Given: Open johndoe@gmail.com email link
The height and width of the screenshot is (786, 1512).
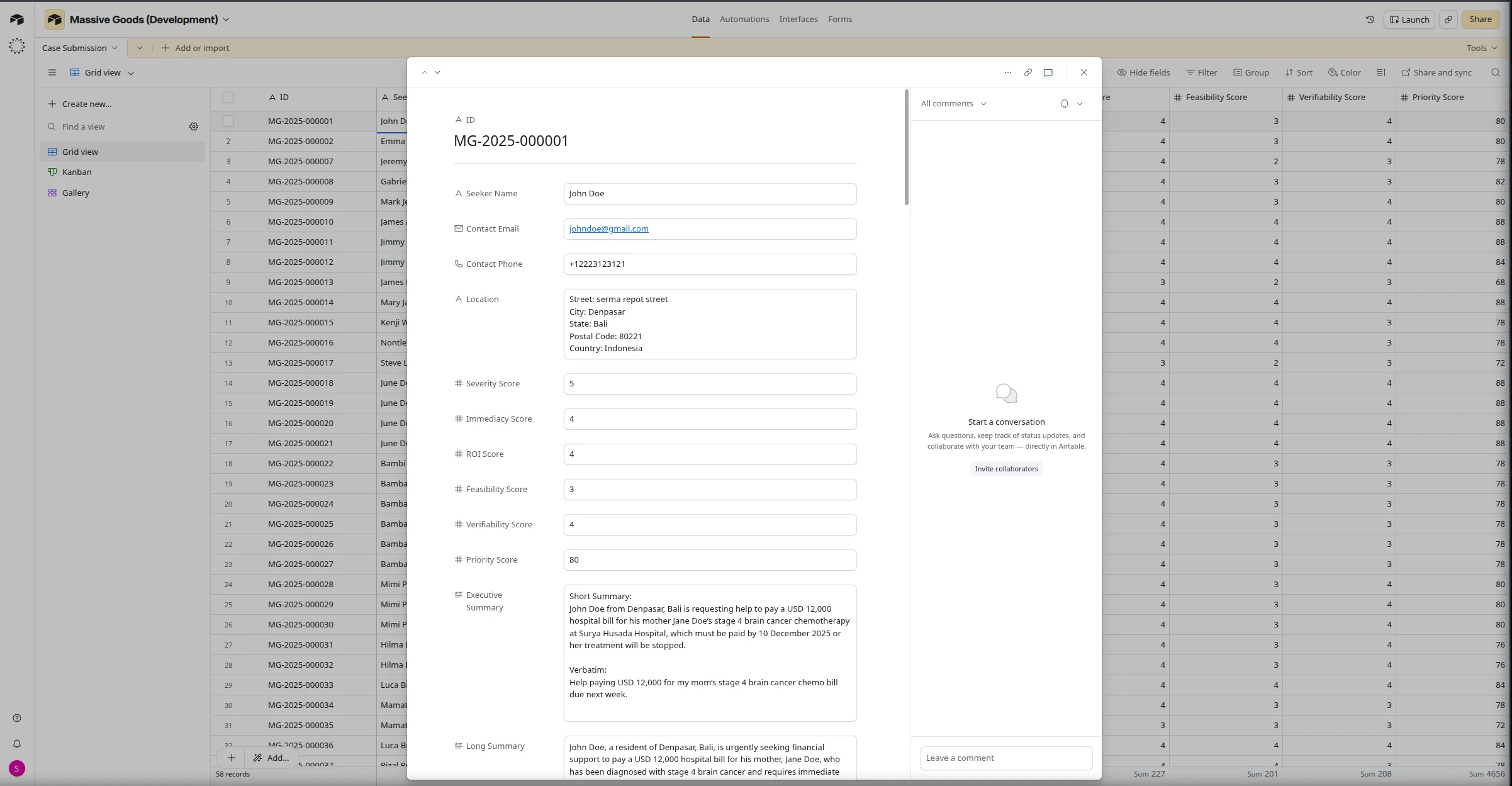Looking at the screenshot, I should coord(608,229).
